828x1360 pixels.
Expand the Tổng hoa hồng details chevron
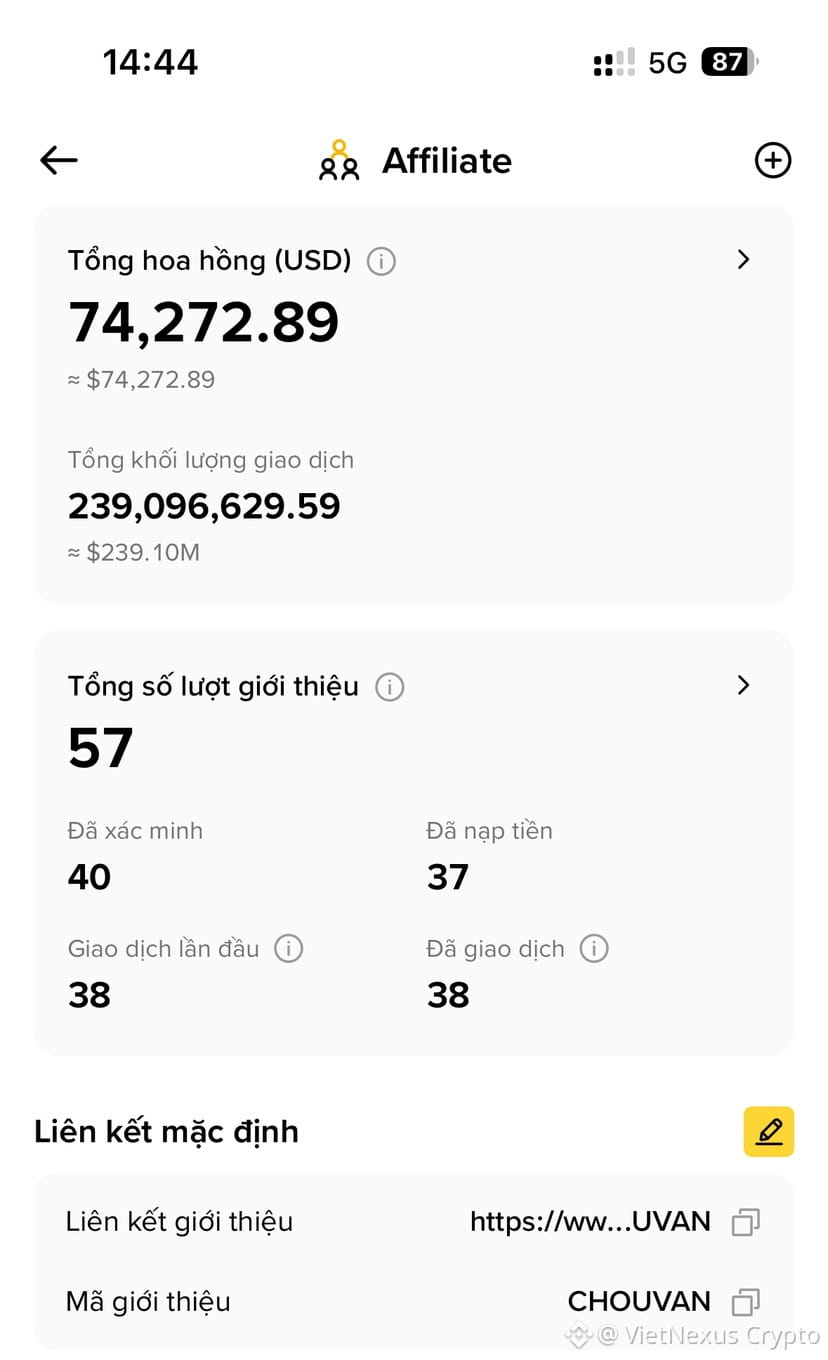pyautogui.click(x=743, y=260)
